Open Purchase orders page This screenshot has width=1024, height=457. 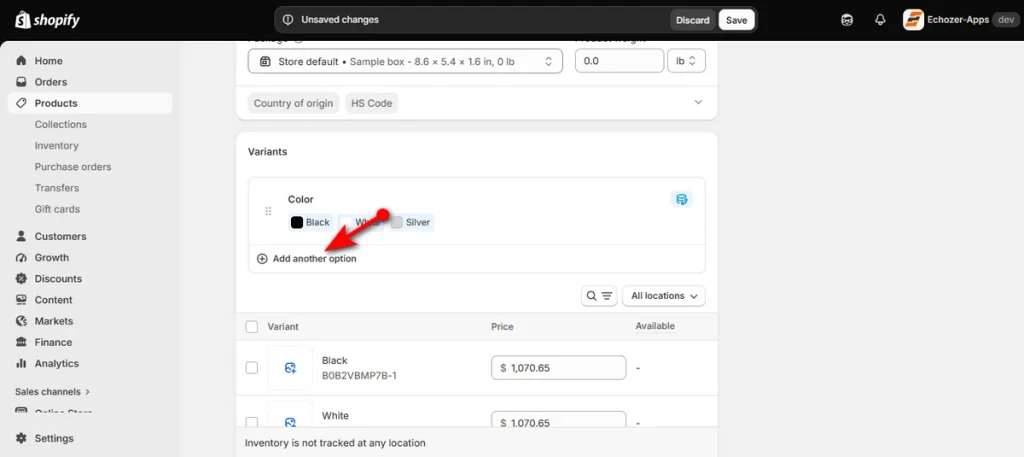73,166
